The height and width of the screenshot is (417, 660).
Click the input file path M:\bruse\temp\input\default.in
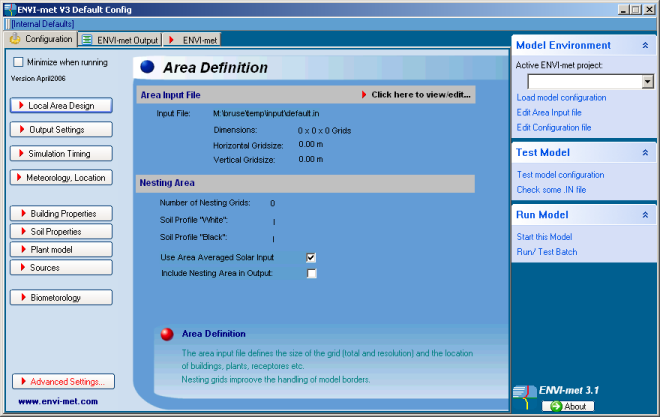click(x=266, y=114)
